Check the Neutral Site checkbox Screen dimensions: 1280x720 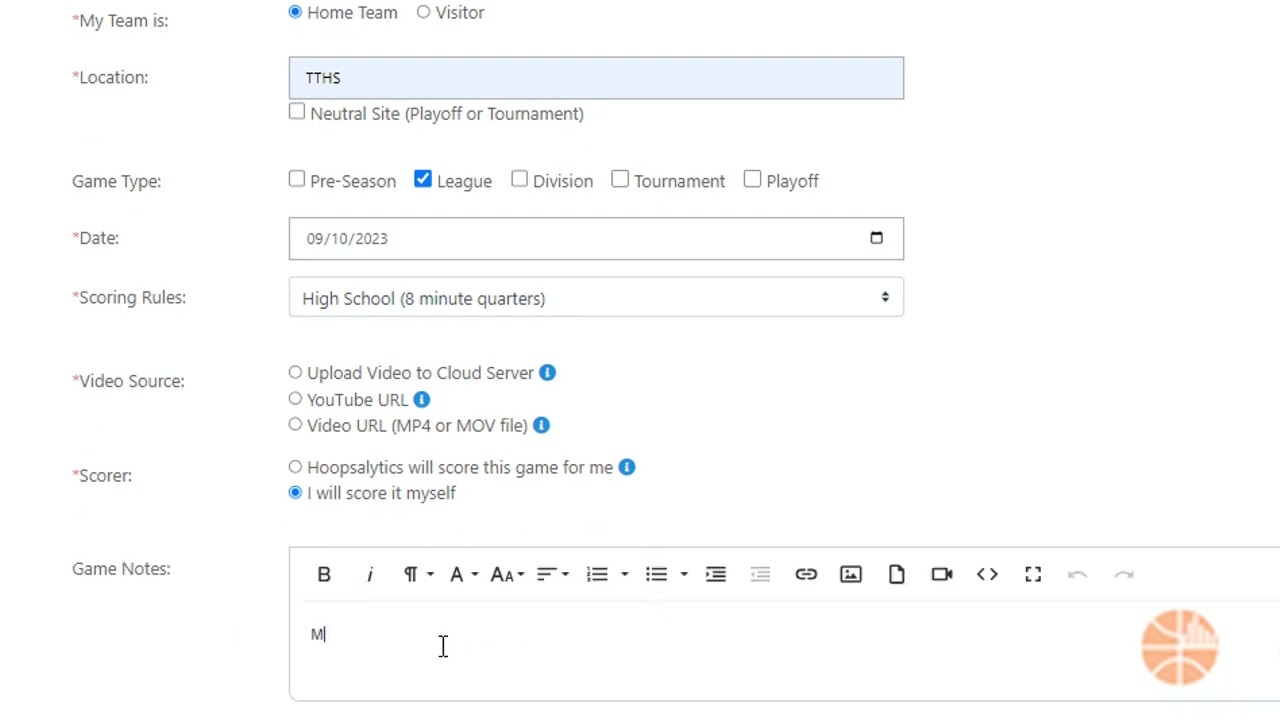297,112
